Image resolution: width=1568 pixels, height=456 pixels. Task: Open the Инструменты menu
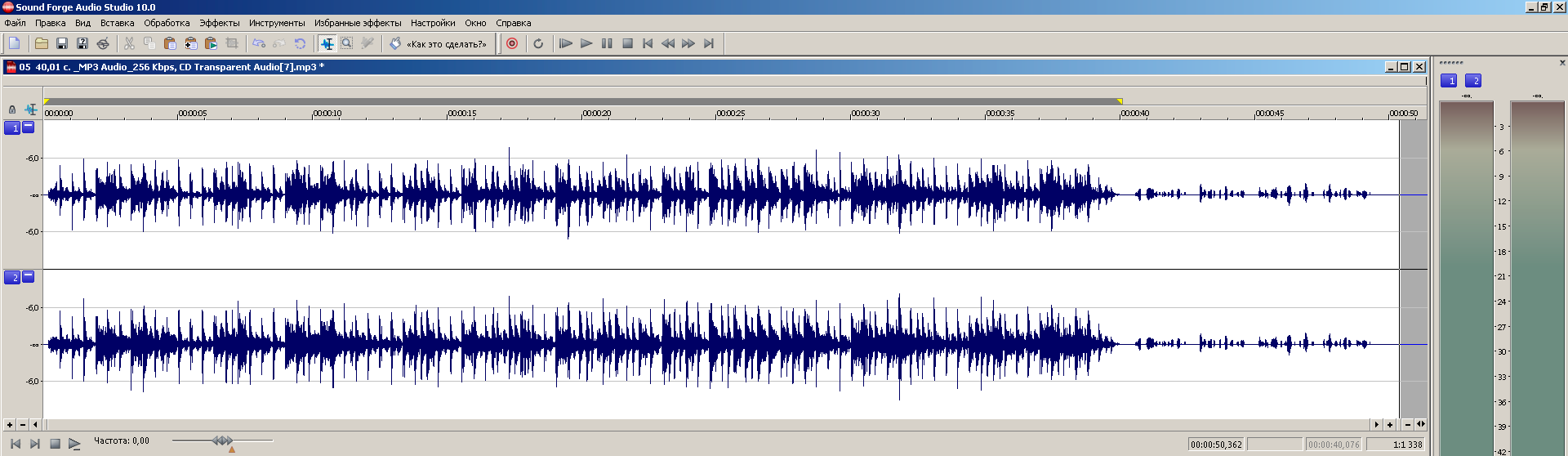point(277,23)
